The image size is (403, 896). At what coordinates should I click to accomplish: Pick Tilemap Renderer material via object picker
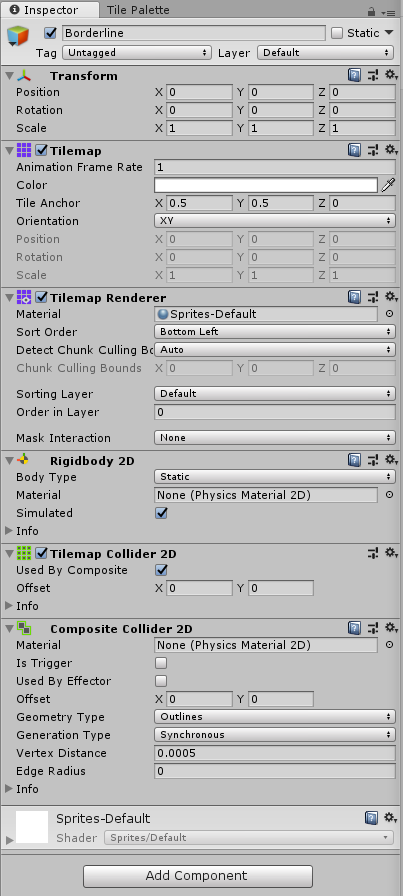pyautogui.click(x=389, y=314)
